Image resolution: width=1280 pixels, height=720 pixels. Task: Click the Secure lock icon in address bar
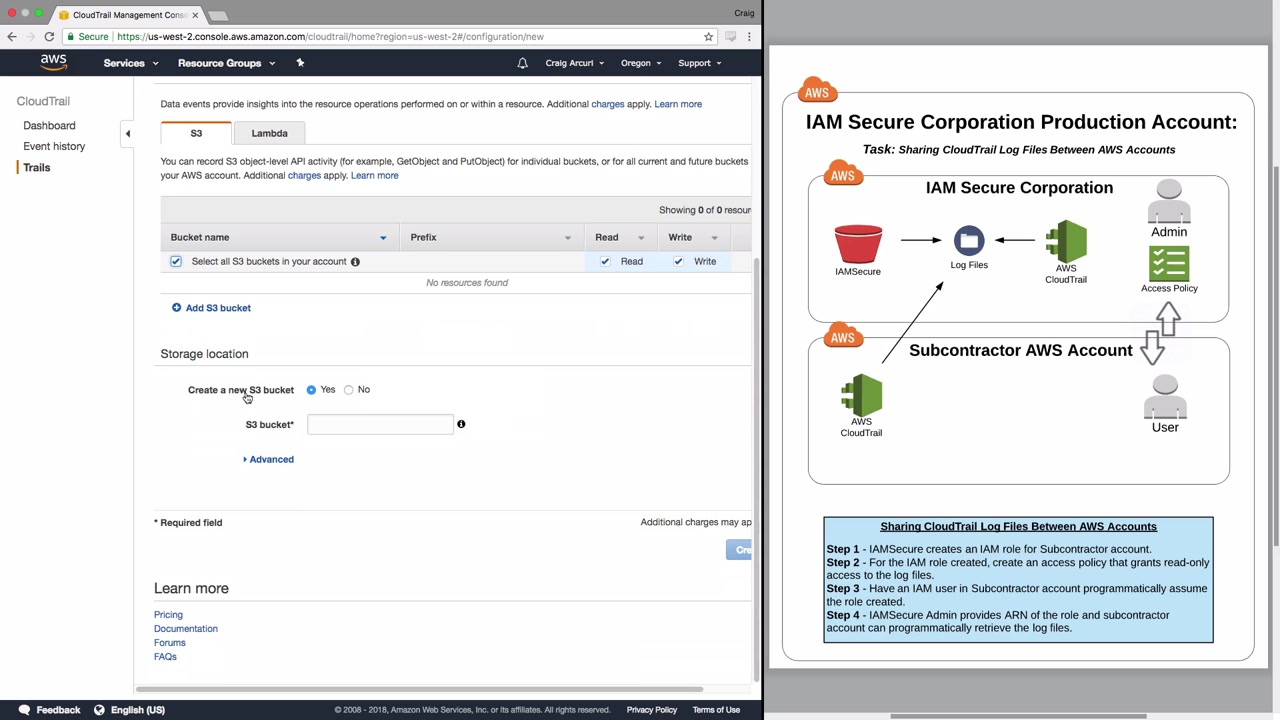[x=71, y=37]
